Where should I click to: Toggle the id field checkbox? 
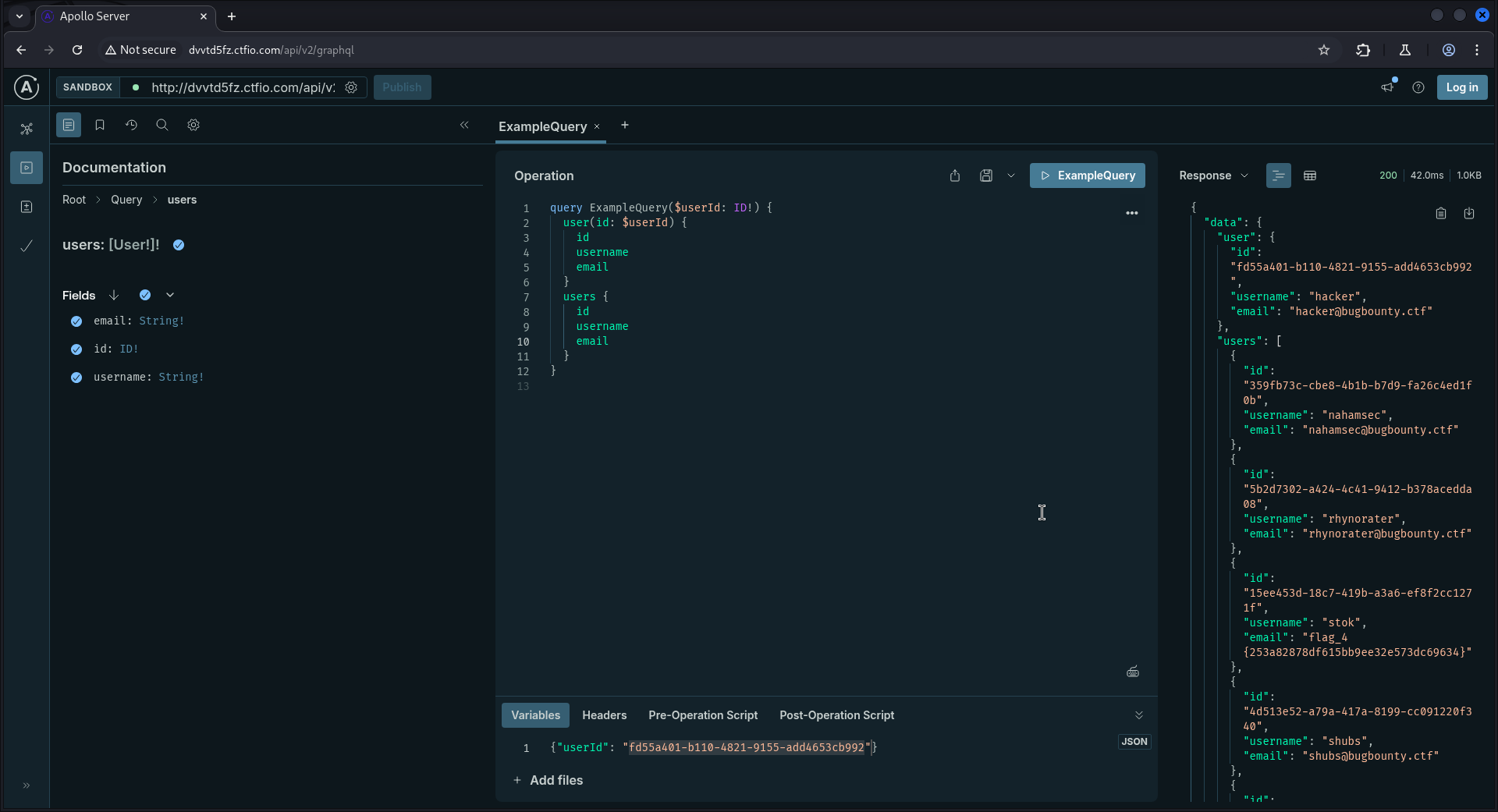(76, 349)
